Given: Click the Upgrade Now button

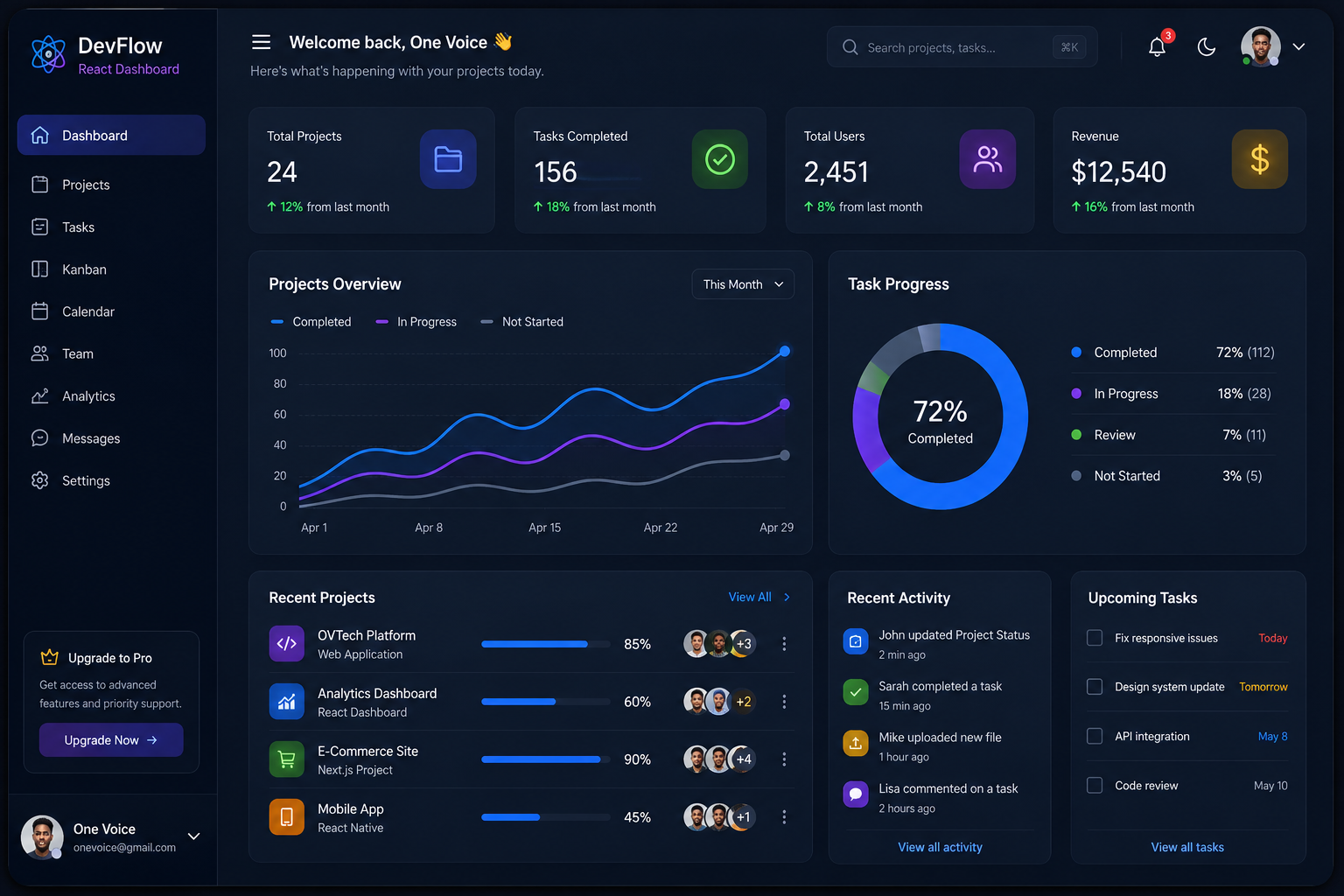Looking at the screenshot, I should tap(111, 740).
